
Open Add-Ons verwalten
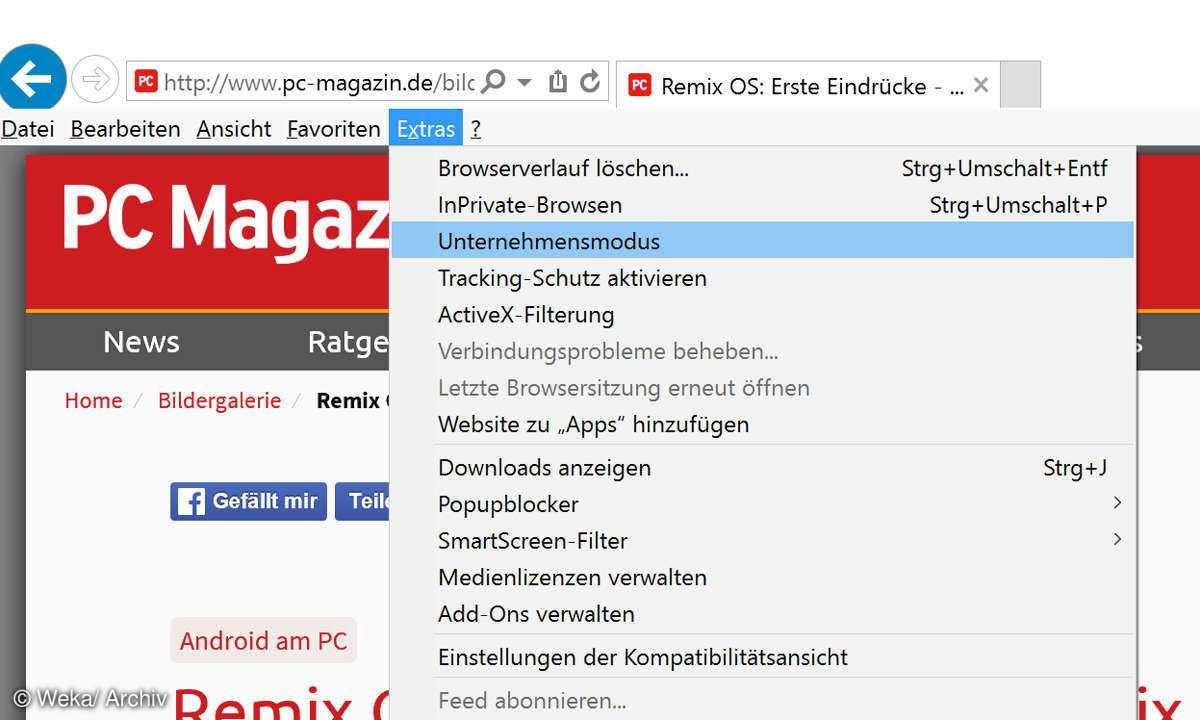(x=763, y=614)
